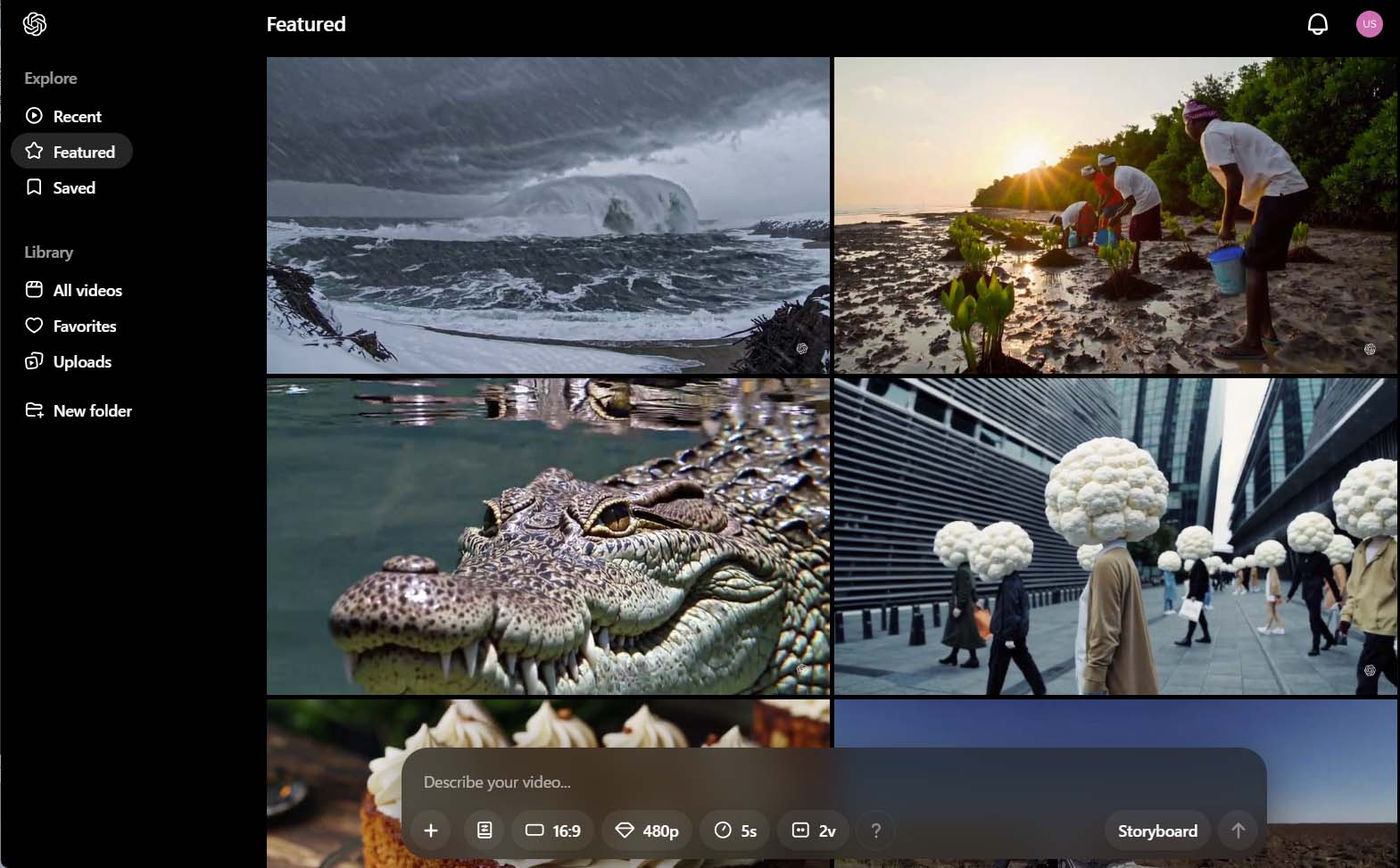
Task: Click the OpenAI logo icon
Action: [x=35, y=24]
